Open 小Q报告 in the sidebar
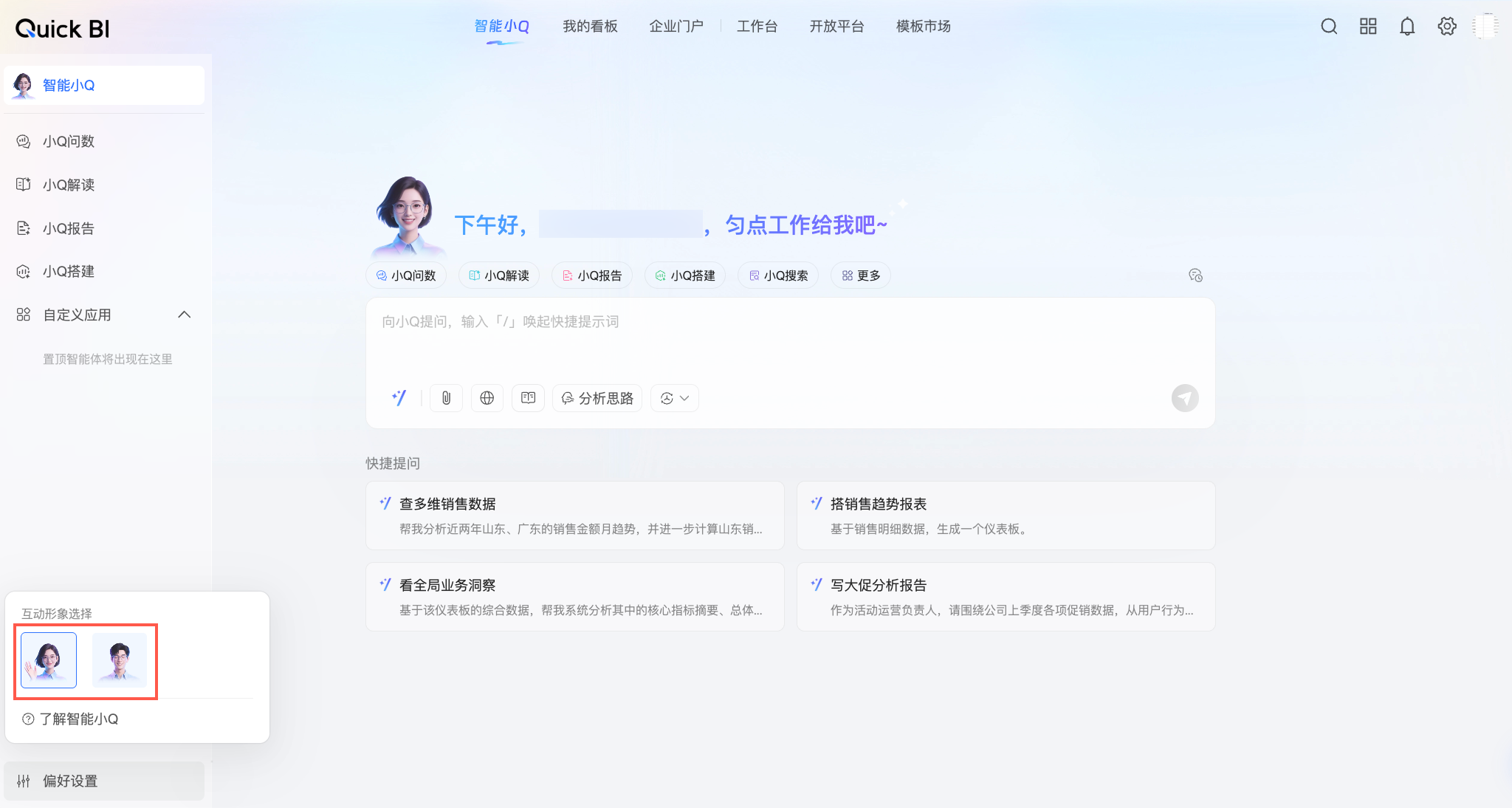The image size is (1512, 808). coord(68,228)
